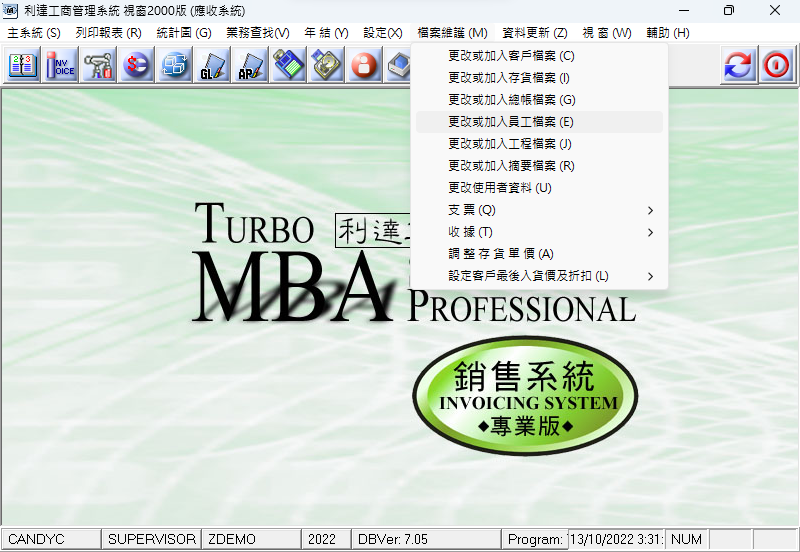This screenshot has height=552, width=800.
Task: Click the robot figure toolbar icon
Action: tap(98, 65)
